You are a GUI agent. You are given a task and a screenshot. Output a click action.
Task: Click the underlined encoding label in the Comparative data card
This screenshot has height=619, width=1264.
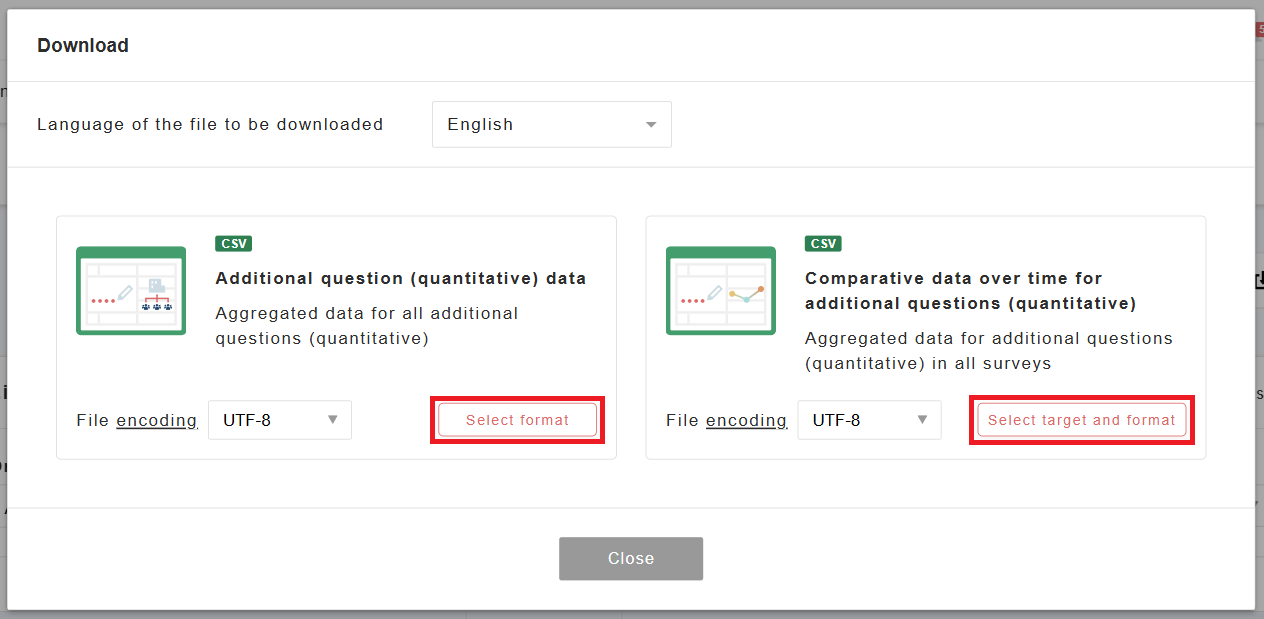[746, 420]
